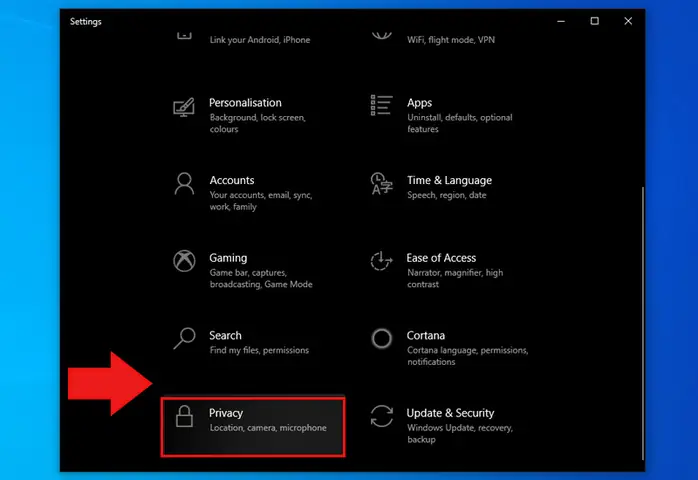
Task: Click 'Location, camera, microphone' description
Action: point(268,428)
